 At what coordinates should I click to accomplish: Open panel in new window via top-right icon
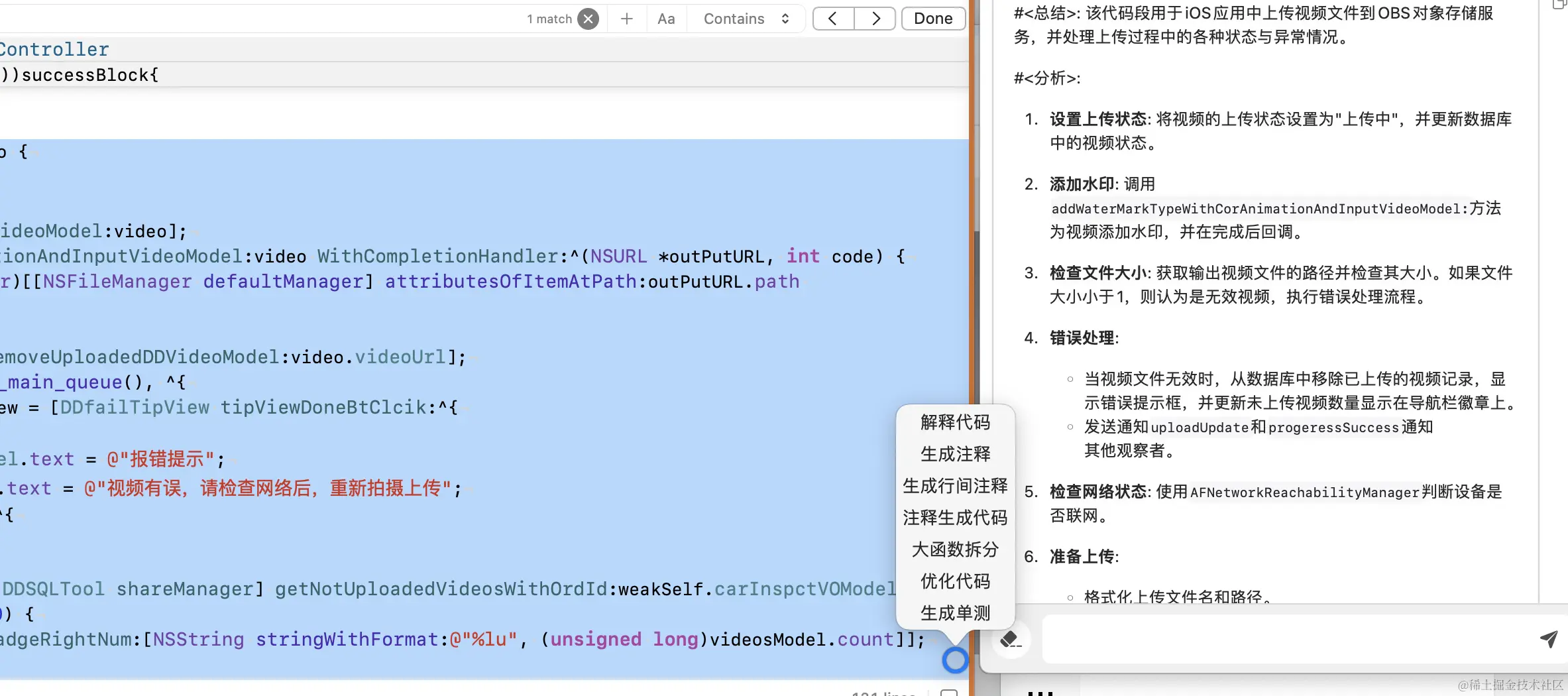1559,5
